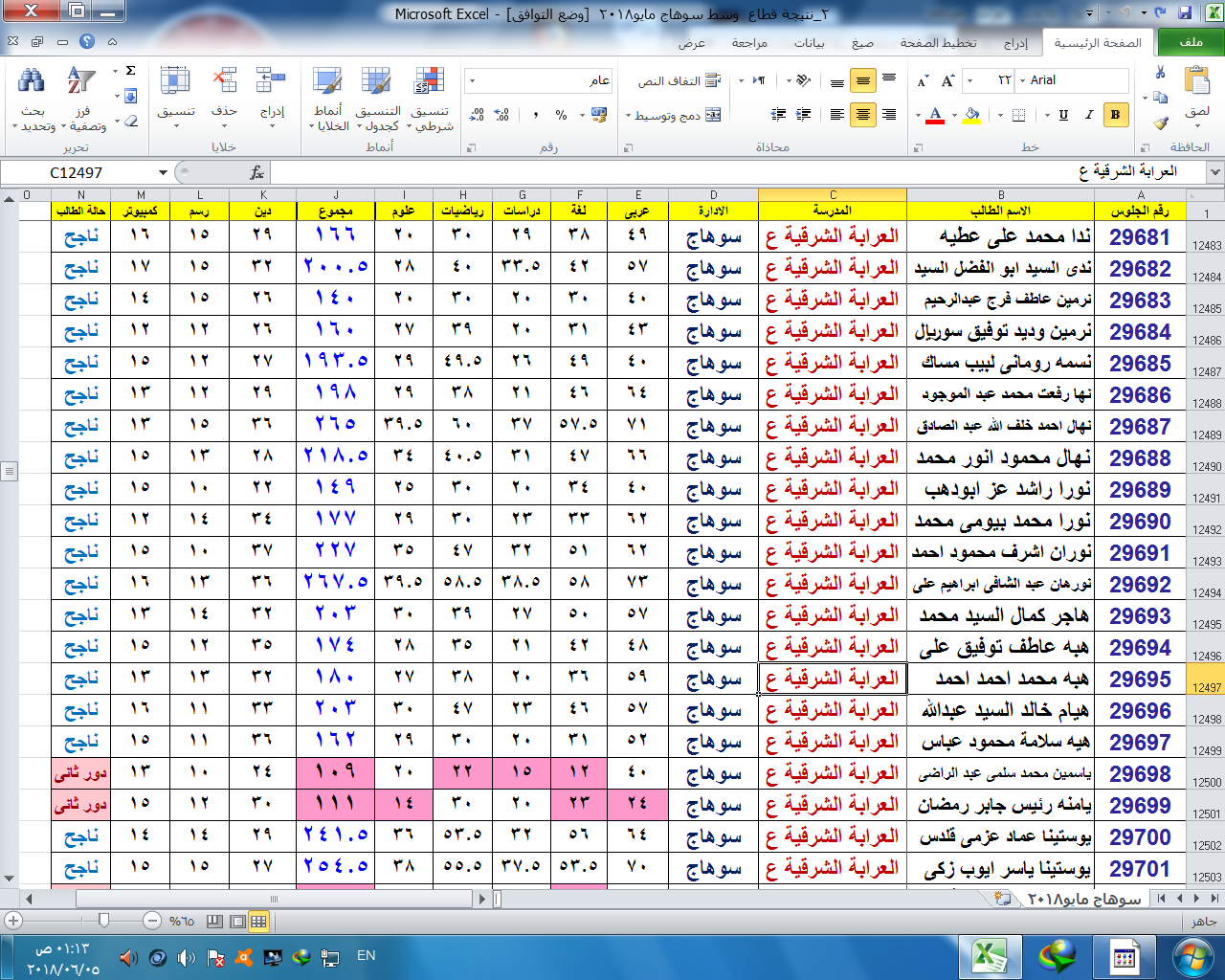Switch to the Formulas (صيغ) tab
This screenshot has height=980, width=1225.
862,43
